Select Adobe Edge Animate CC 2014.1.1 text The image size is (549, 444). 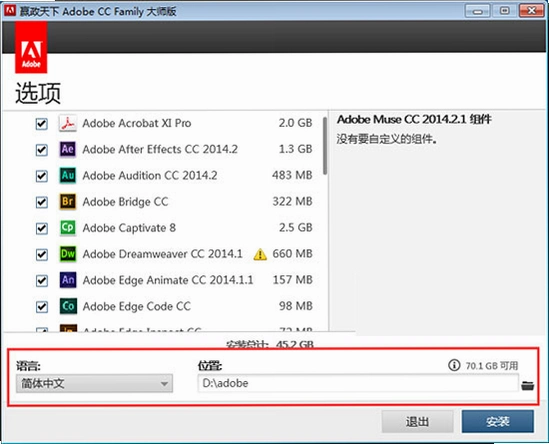tap(168, 280)
